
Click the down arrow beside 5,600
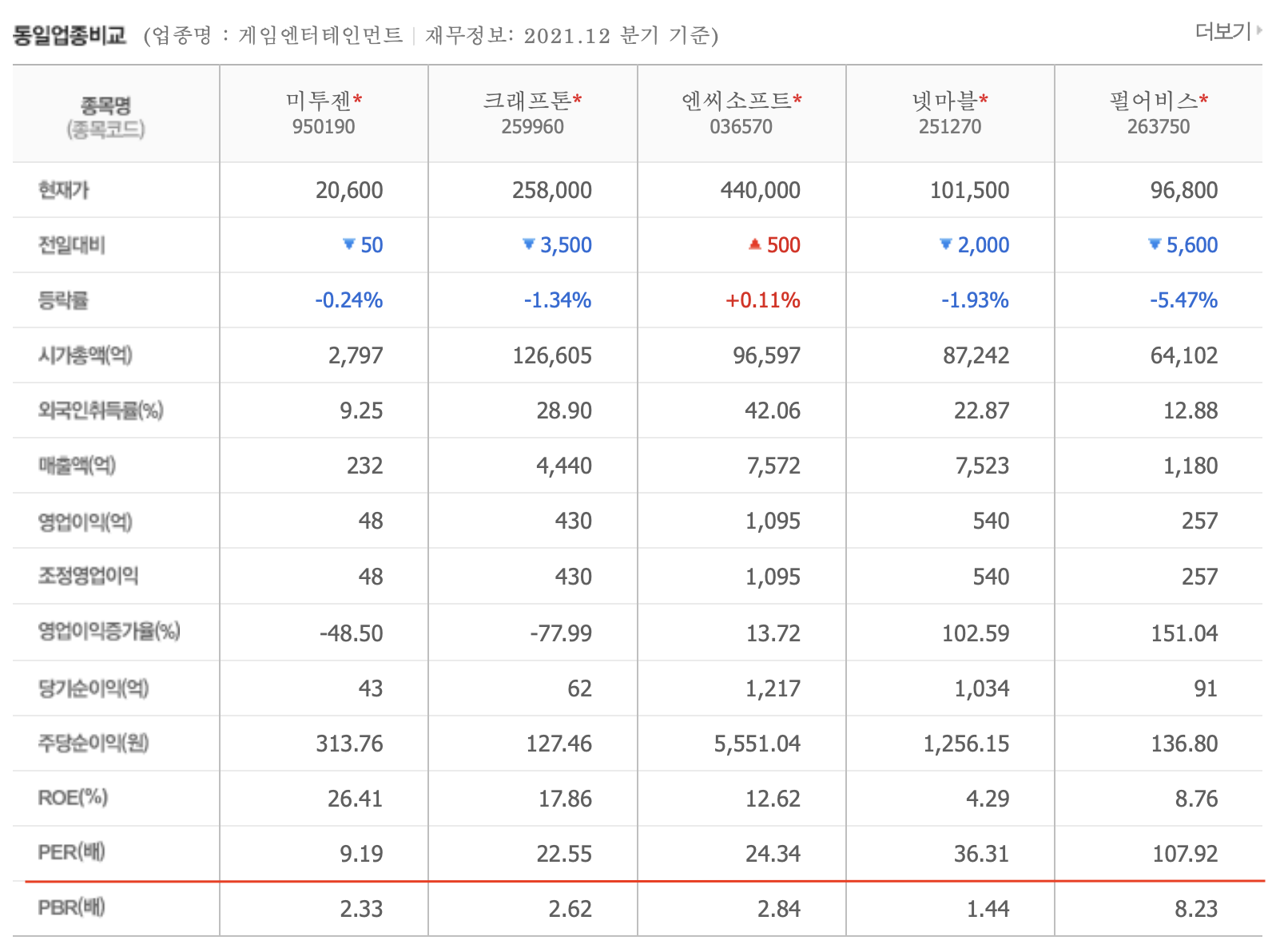pos(1154,244)
